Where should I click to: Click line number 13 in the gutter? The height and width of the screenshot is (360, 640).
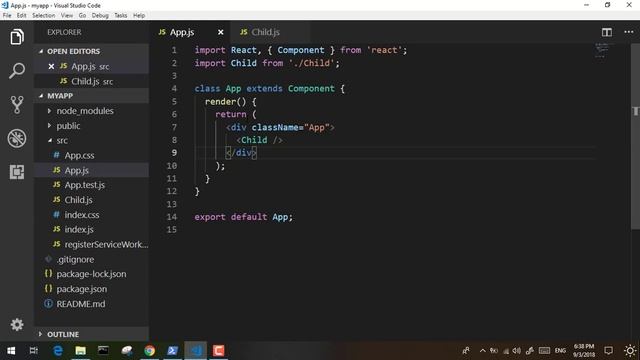(172, 204)
